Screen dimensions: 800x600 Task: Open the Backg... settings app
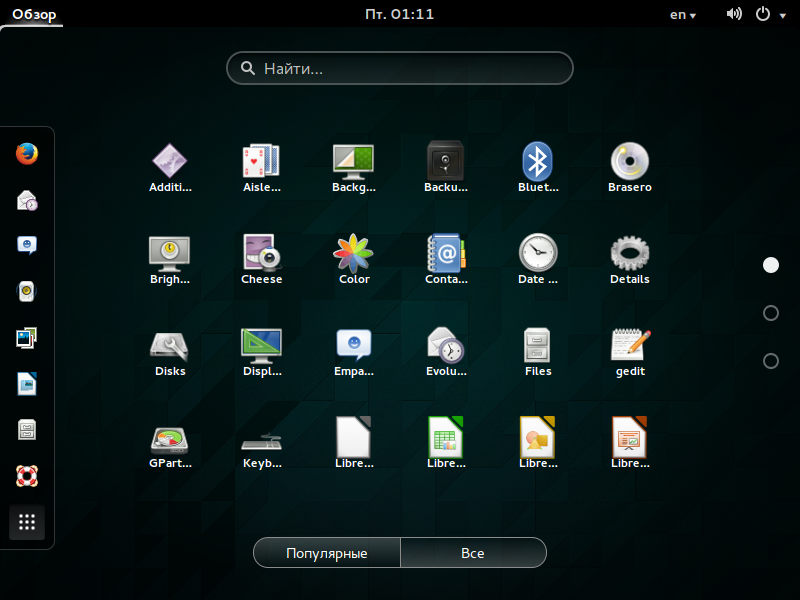[x=354, y=168]
